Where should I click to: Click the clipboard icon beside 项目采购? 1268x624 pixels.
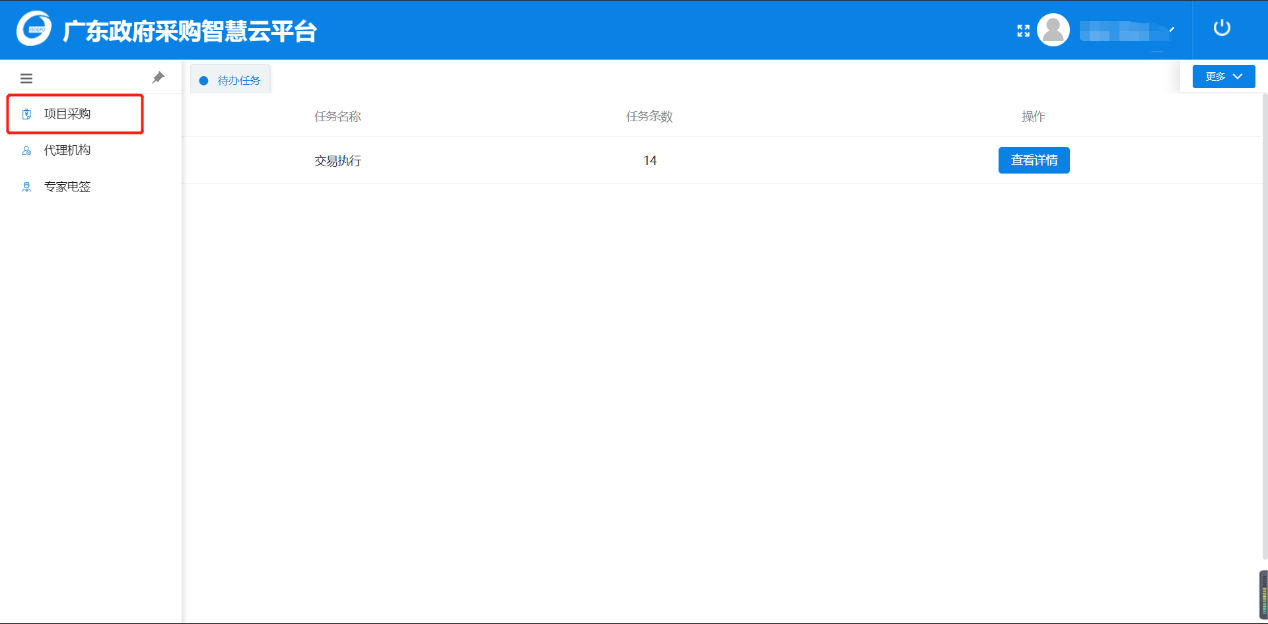coord(27,114)
